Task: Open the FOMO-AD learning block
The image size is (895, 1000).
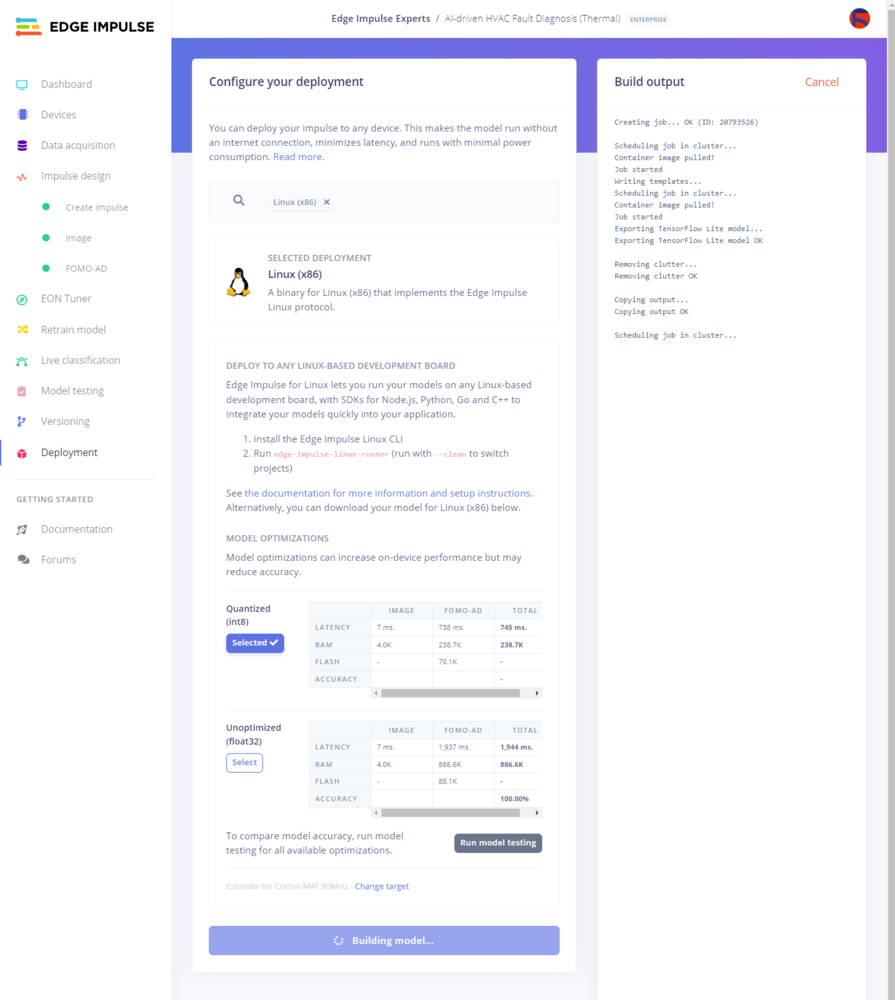Action: 86,268
